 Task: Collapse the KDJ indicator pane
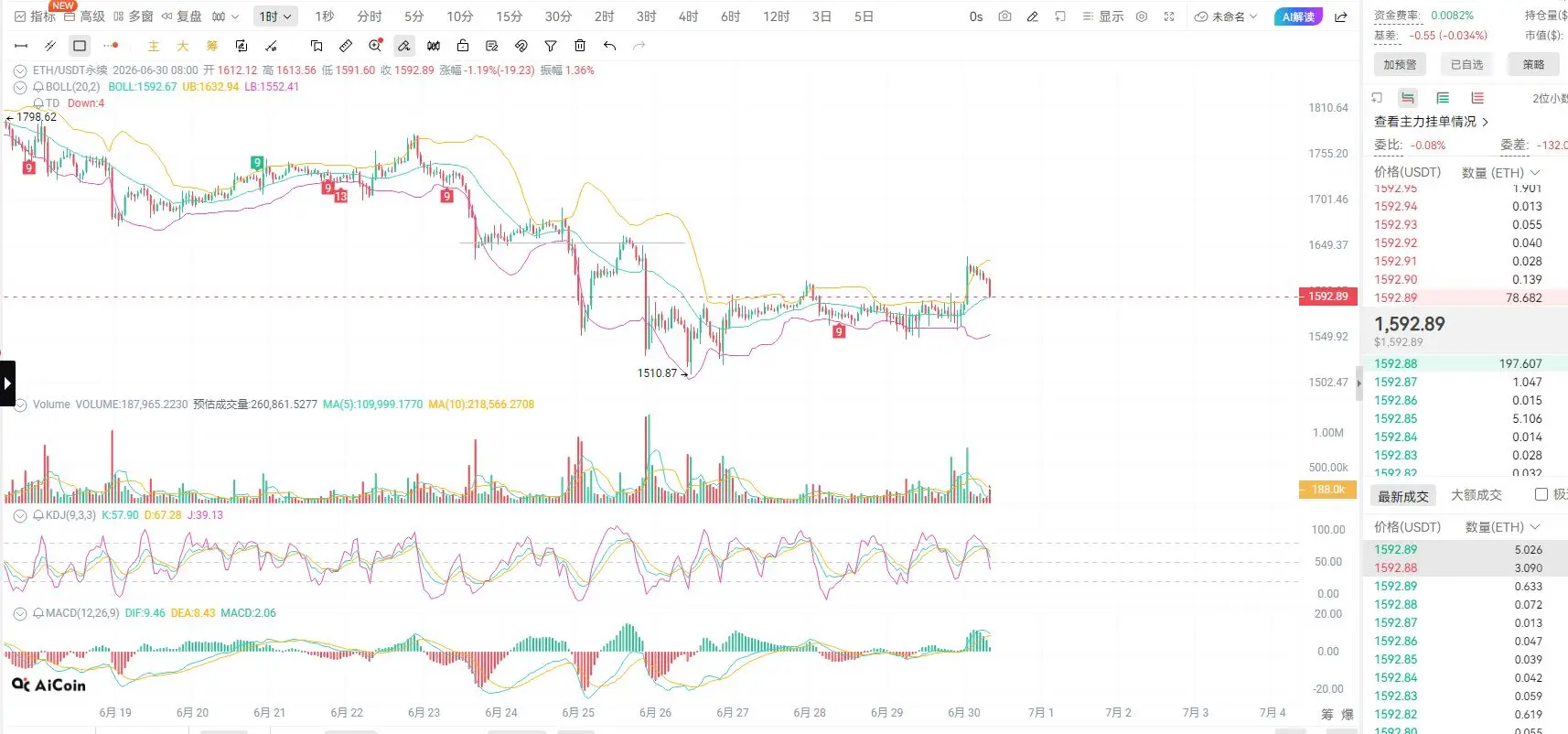[20, 515]
